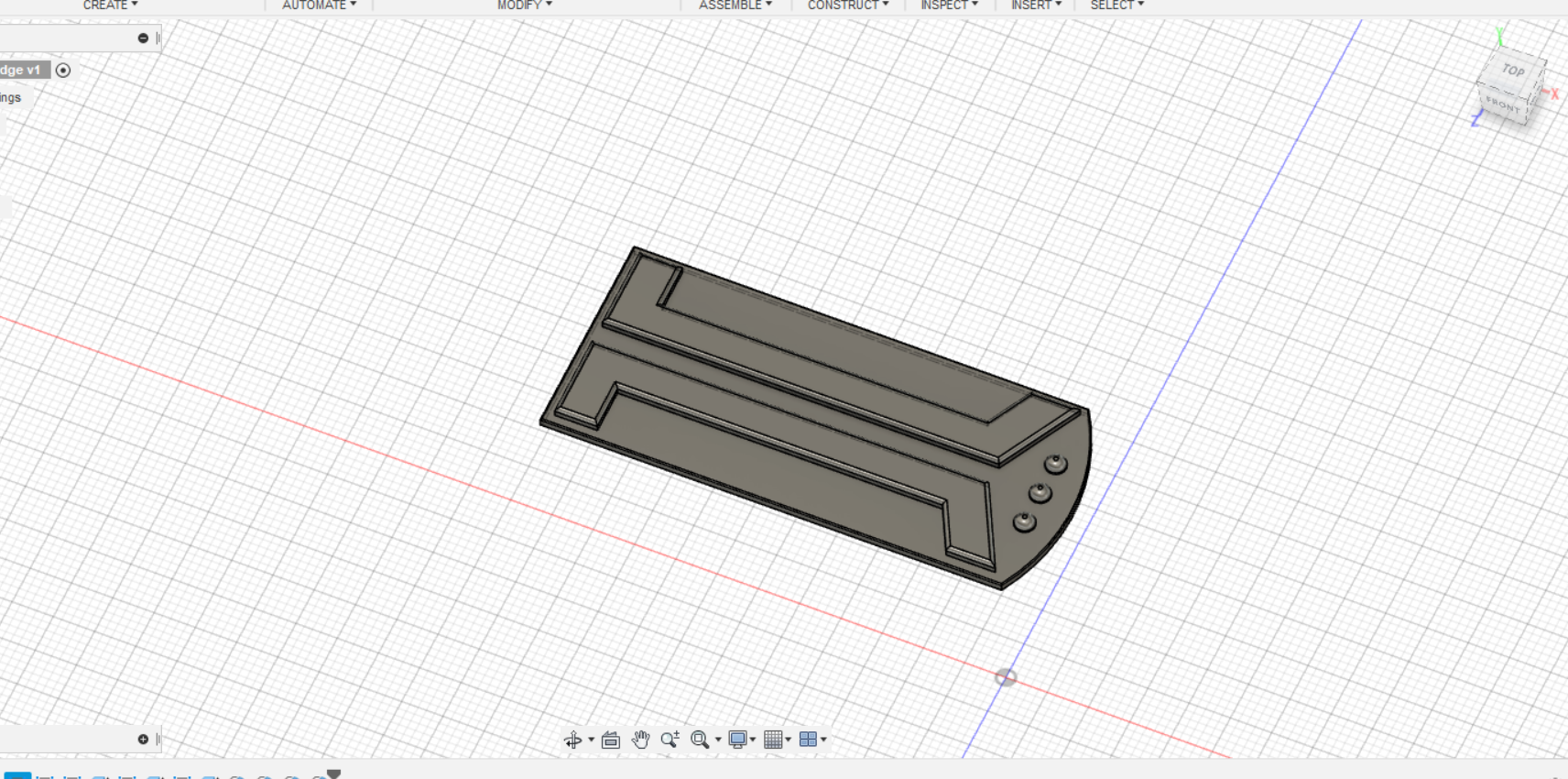Click the browser panel resize handle
Viewport: 1568px width, 779px height.
coord(158,38)
